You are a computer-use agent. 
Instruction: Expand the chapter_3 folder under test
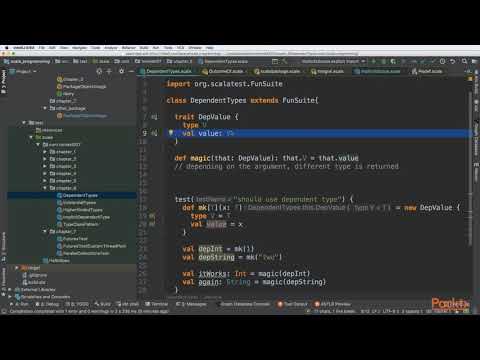(x=45, y=166)
